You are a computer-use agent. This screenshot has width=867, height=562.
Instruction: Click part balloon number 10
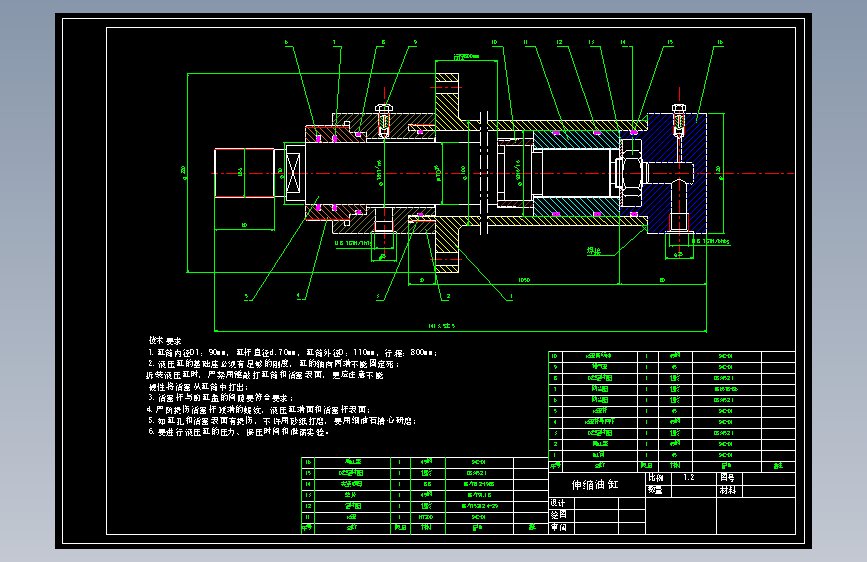(x=494, y=42)
